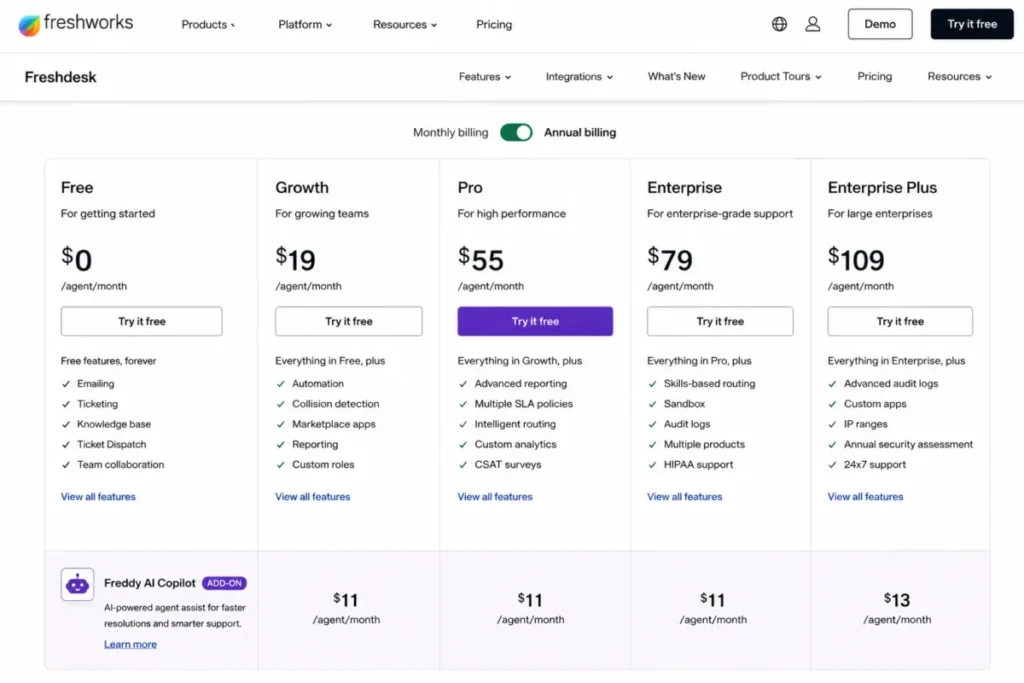Click the Emailing feature item
This screenshot has height=683, width=1024.
click(95, 384)
